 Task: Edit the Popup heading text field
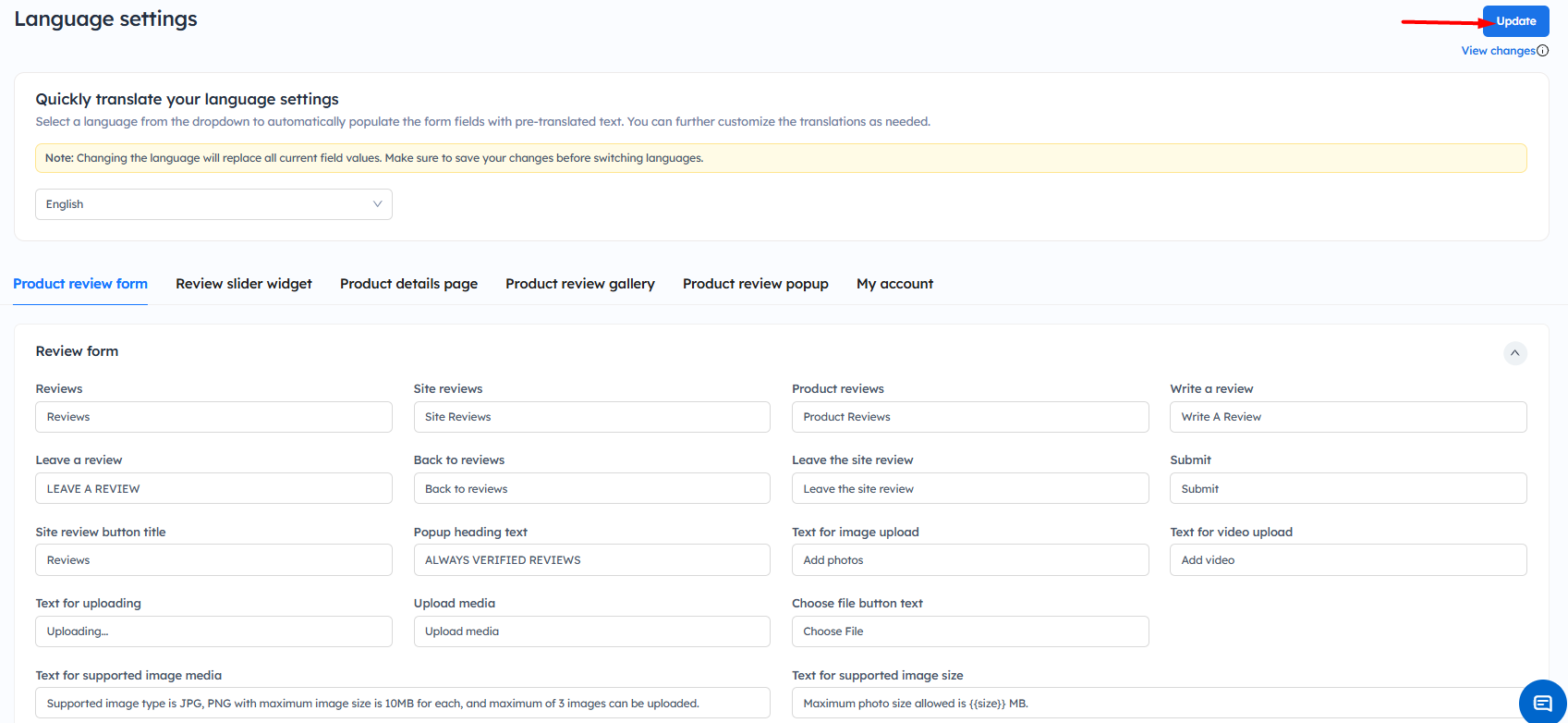pyautogui.click(x=591, y=560)
